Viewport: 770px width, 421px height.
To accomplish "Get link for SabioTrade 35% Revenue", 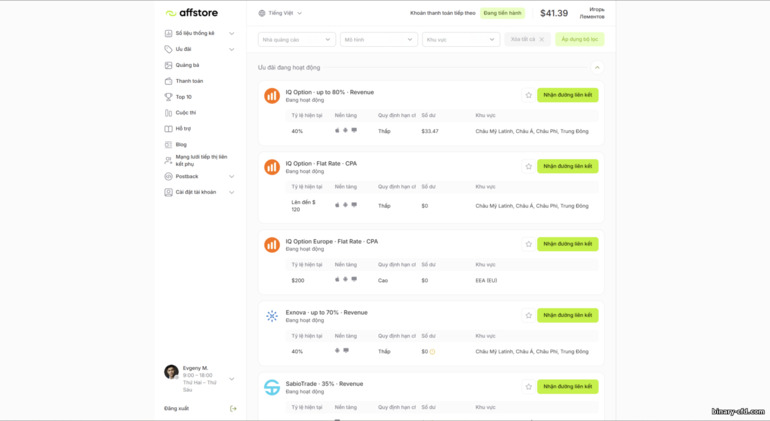I will 568,387.
